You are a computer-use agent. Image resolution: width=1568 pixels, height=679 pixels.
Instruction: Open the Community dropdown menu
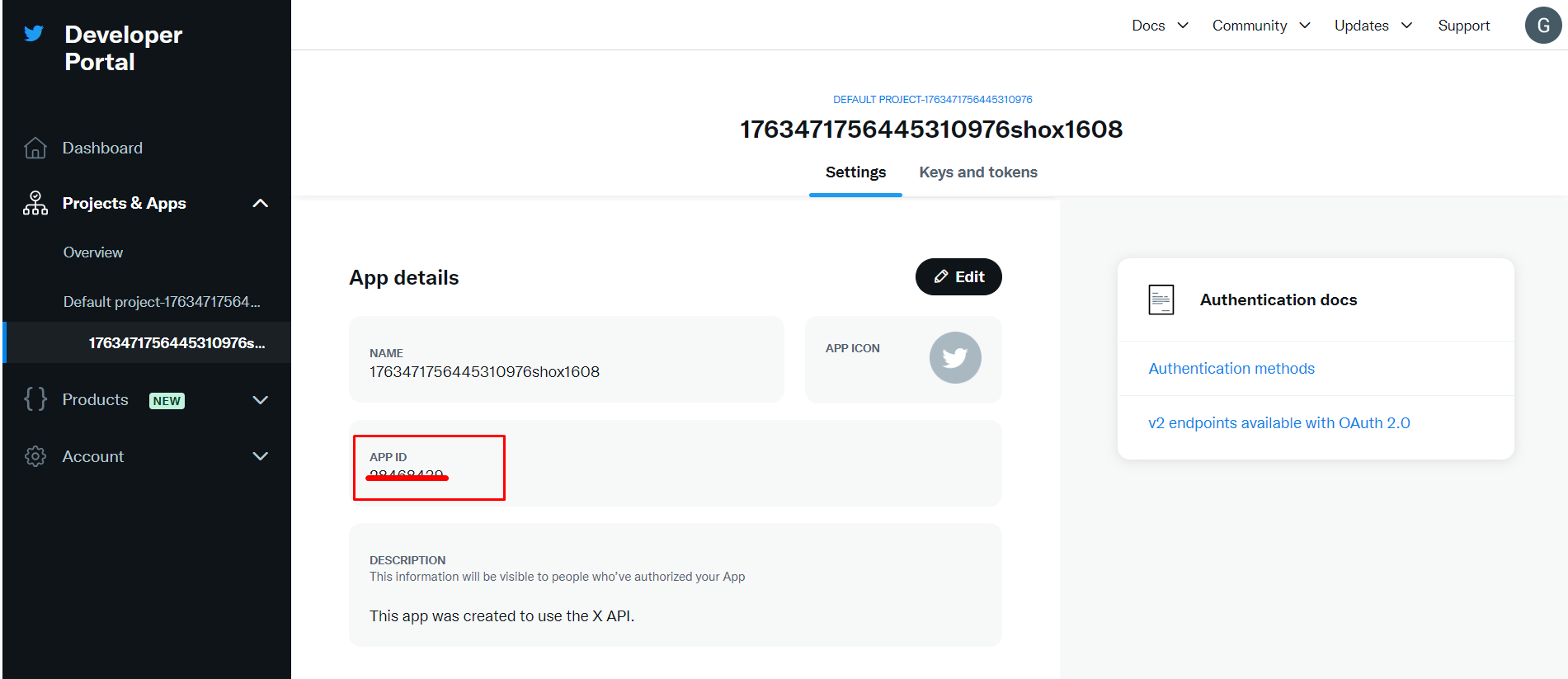(1260, 26)
